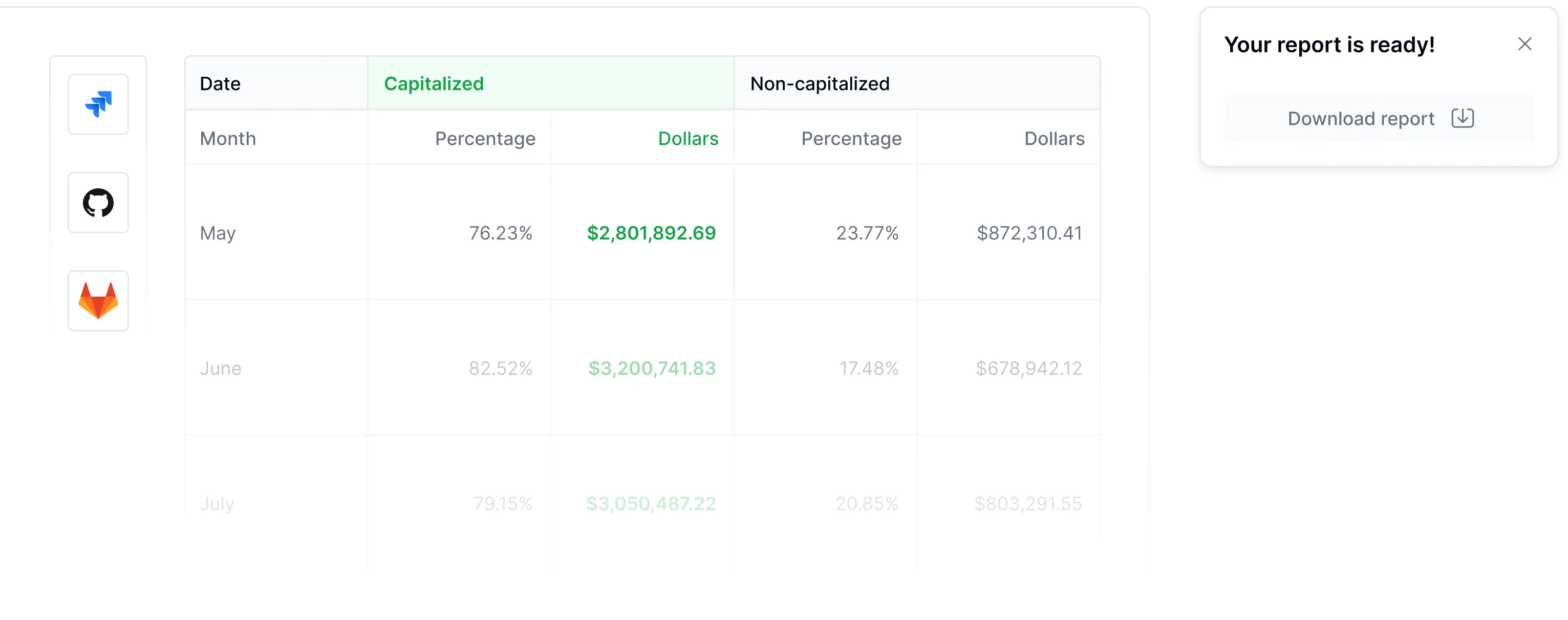The image size is (1568, 620).
Task: Select the Non-capitalized column group header
Action: pyautogui.click(x=819, y=83)
